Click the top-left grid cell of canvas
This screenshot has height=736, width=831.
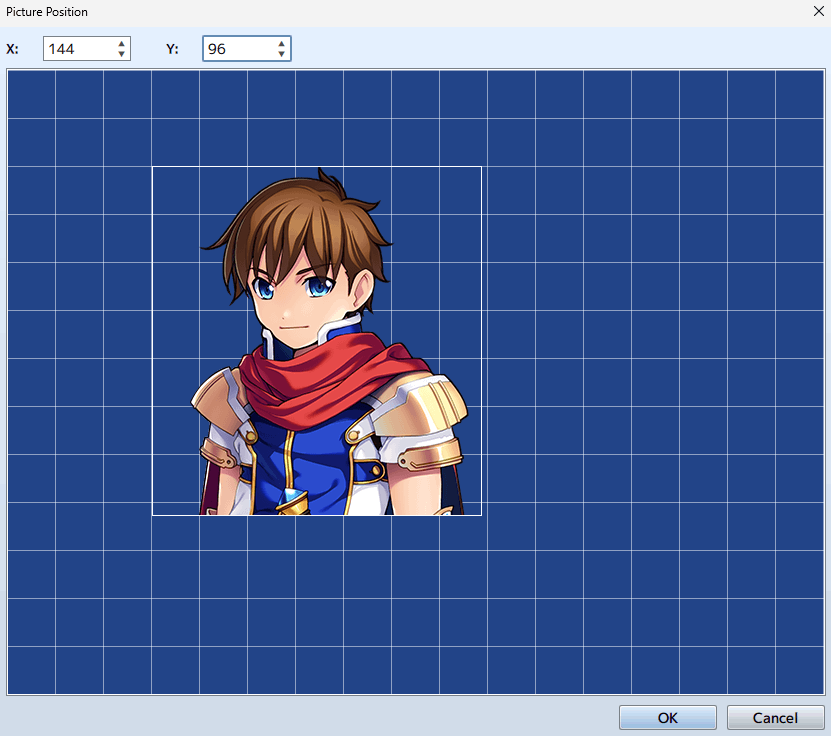tap(31, 95)
